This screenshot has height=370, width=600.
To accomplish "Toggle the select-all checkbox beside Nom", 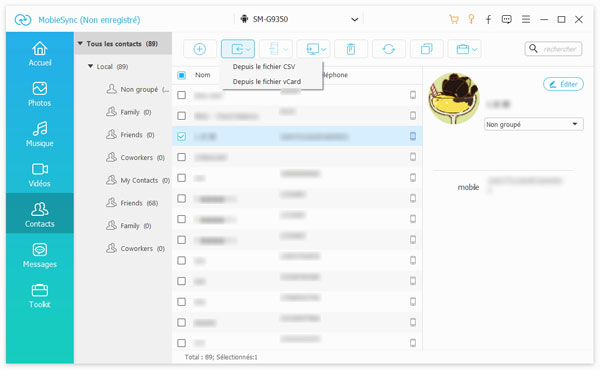I will pyautogui.click(x=181, y=75).
